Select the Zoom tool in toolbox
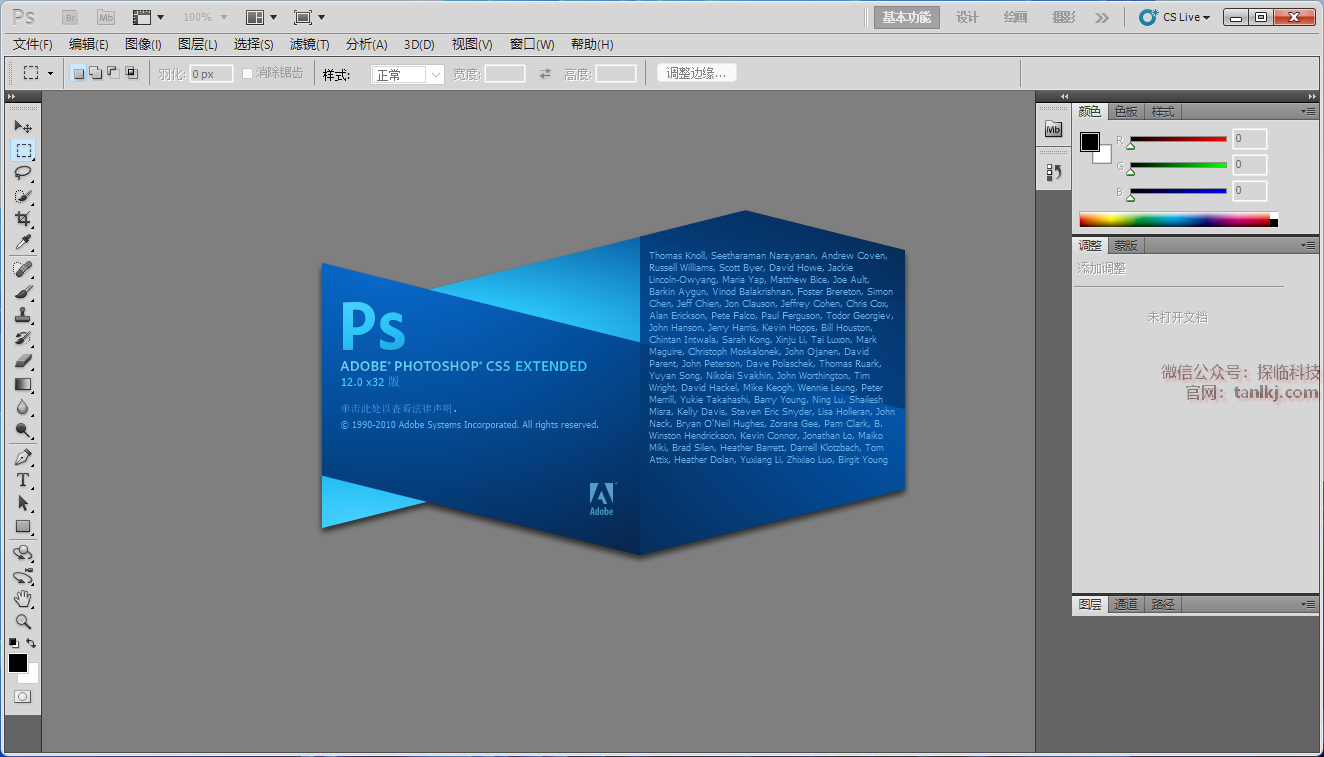The height and width of the screenshot is (757, 1324). (x=23, y=621)
